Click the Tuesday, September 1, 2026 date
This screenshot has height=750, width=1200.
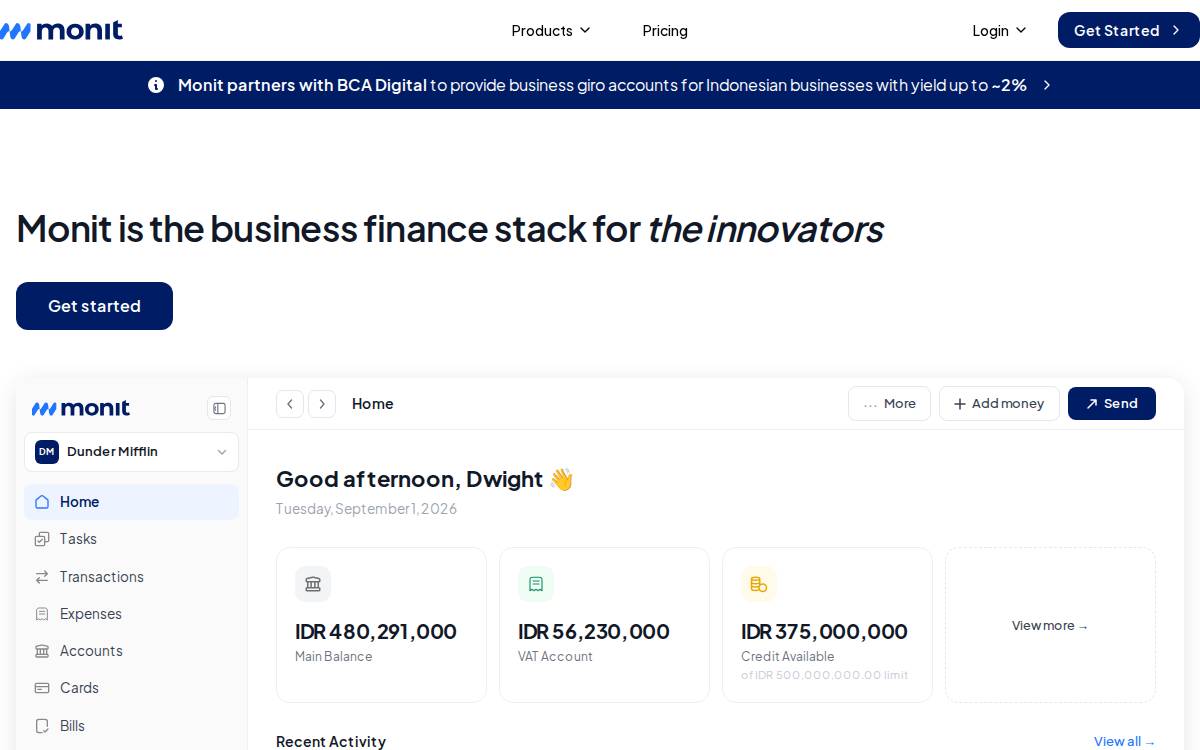tap(366, 509)
